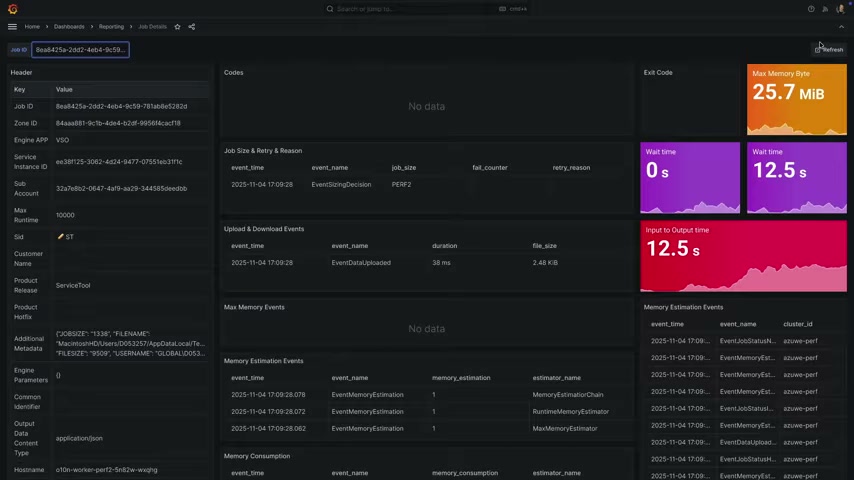Viewport: 854px width, 480px height.
Task: Open the Job ID variable dropdown
Action: coord(80,50)
